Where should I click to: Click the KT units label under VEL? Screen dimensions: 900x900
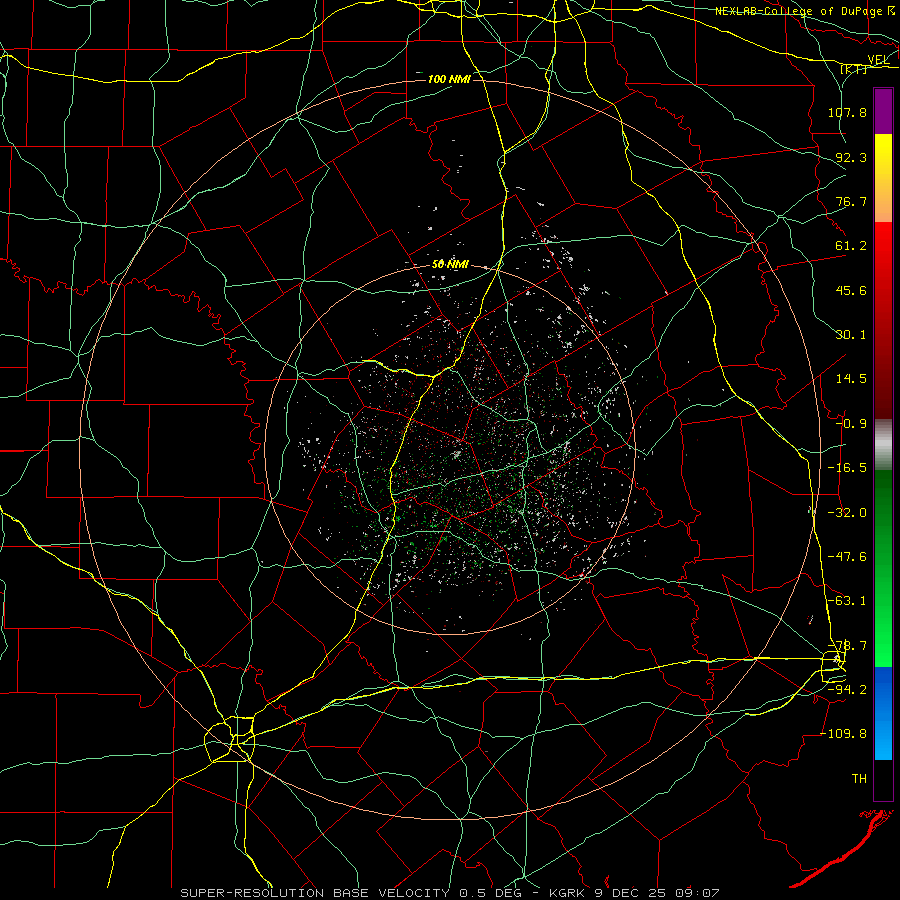[854, 69]
